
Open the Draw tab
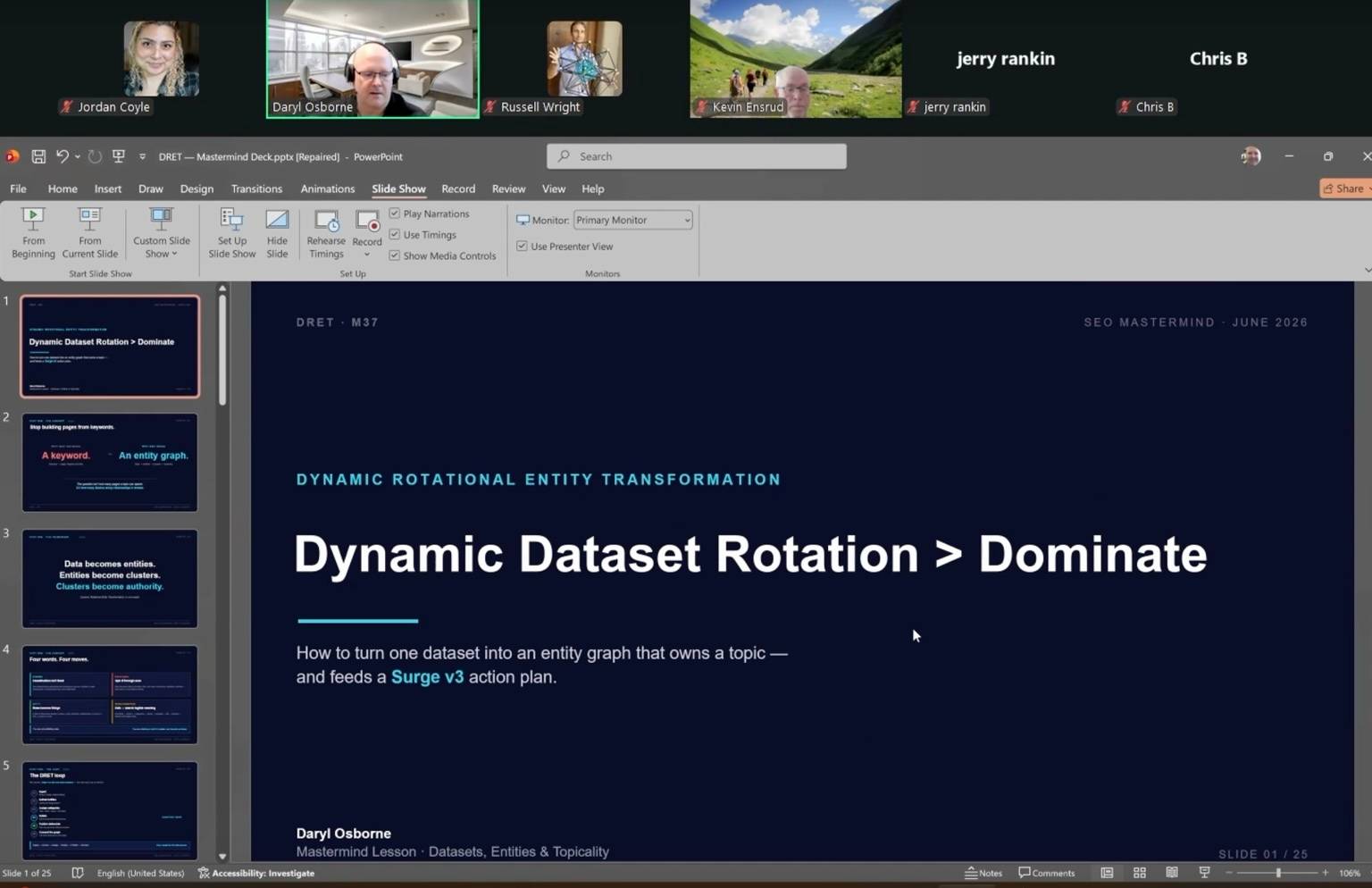151,188
